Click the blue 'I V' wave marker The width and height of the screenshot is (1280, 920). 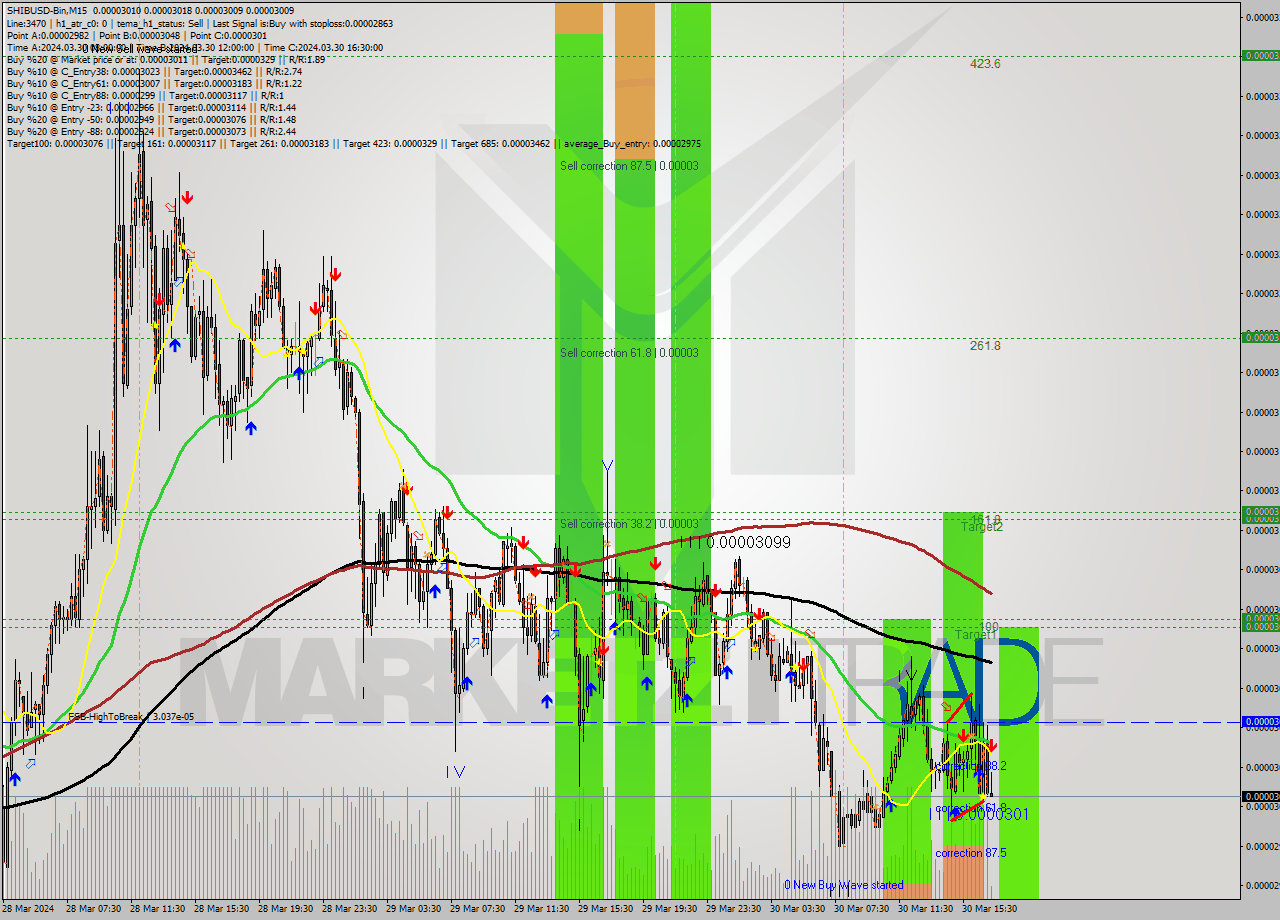click(x=456, y=771)
